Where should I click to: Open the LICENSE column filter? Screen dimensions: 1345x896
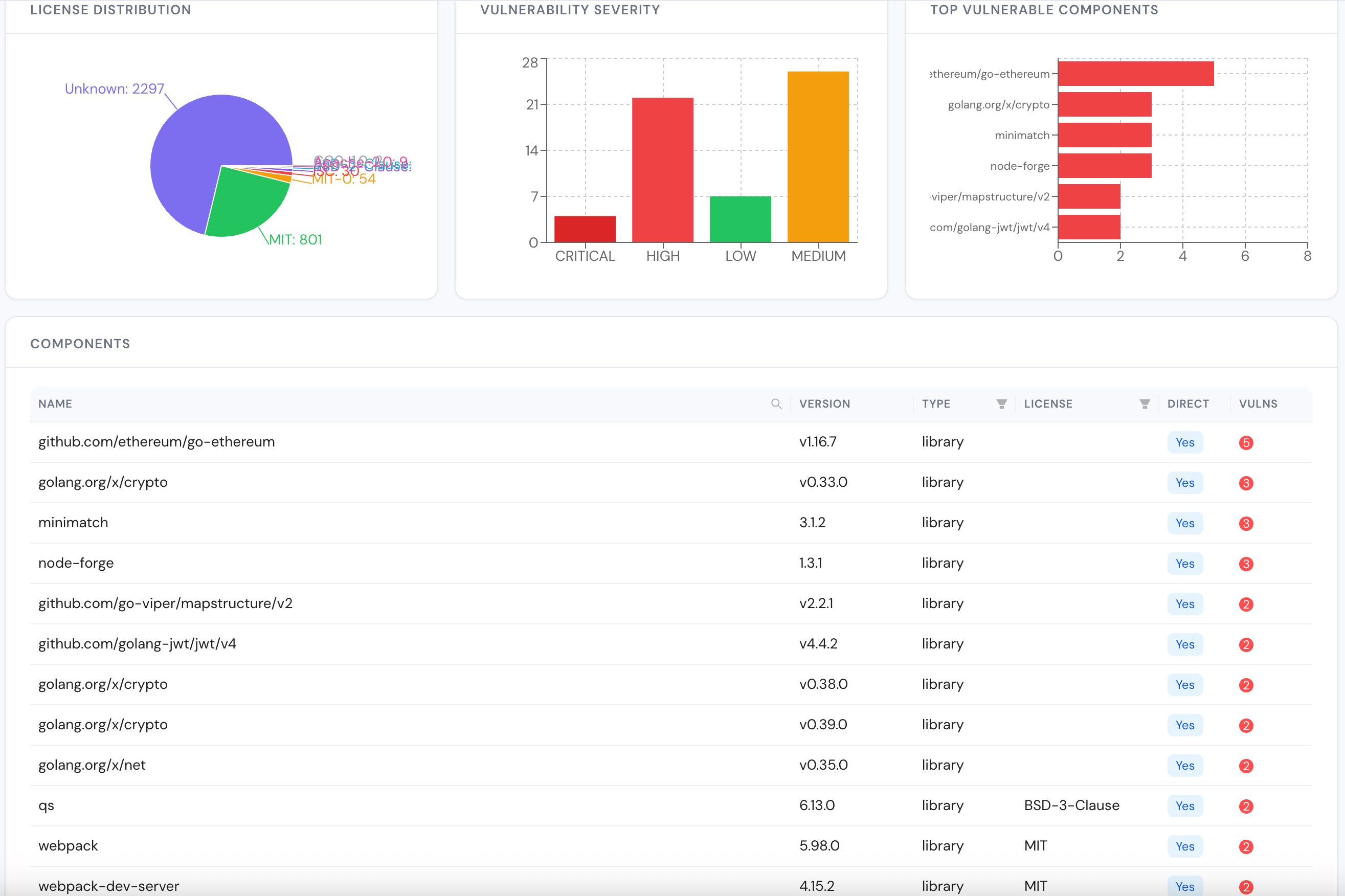pos(1145,404)
